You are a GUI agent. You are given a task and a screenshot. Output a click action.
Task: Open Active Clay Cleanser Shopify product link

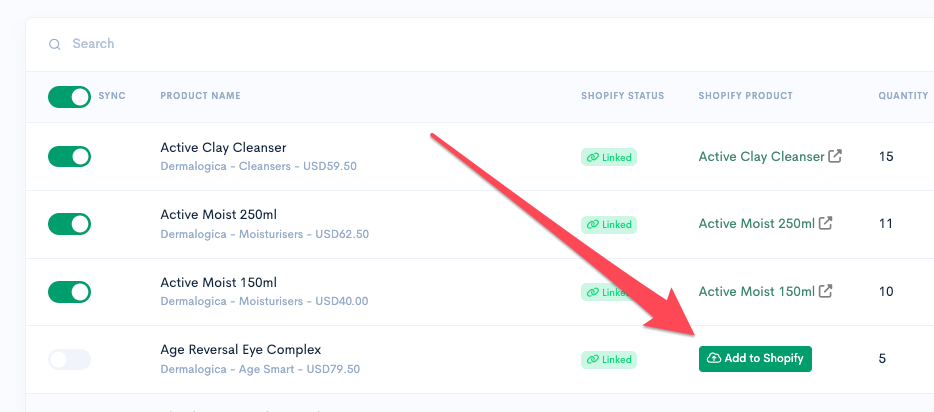[x=761, y=157]
